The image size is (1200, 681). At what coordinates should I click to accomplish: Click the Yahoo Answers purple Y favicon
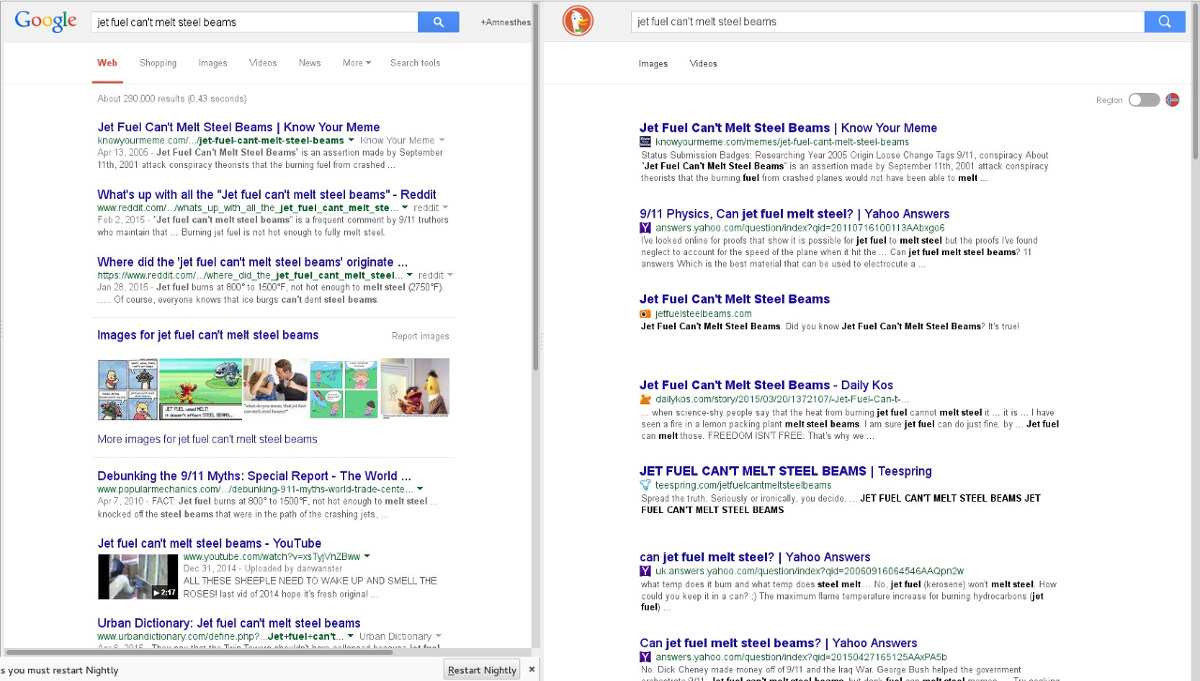click(646, 228)
